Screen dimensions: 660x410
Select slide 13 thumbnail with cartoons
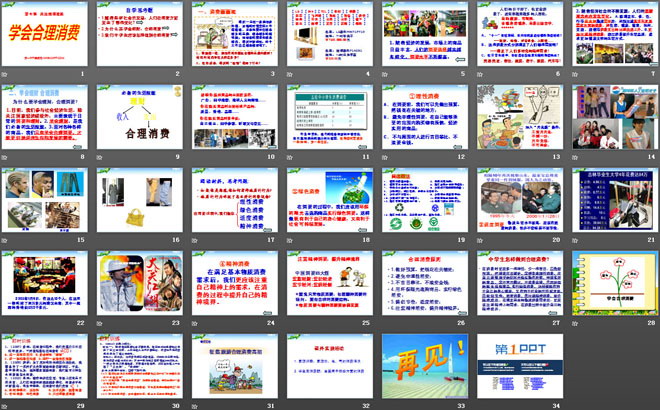pos(520,117)
